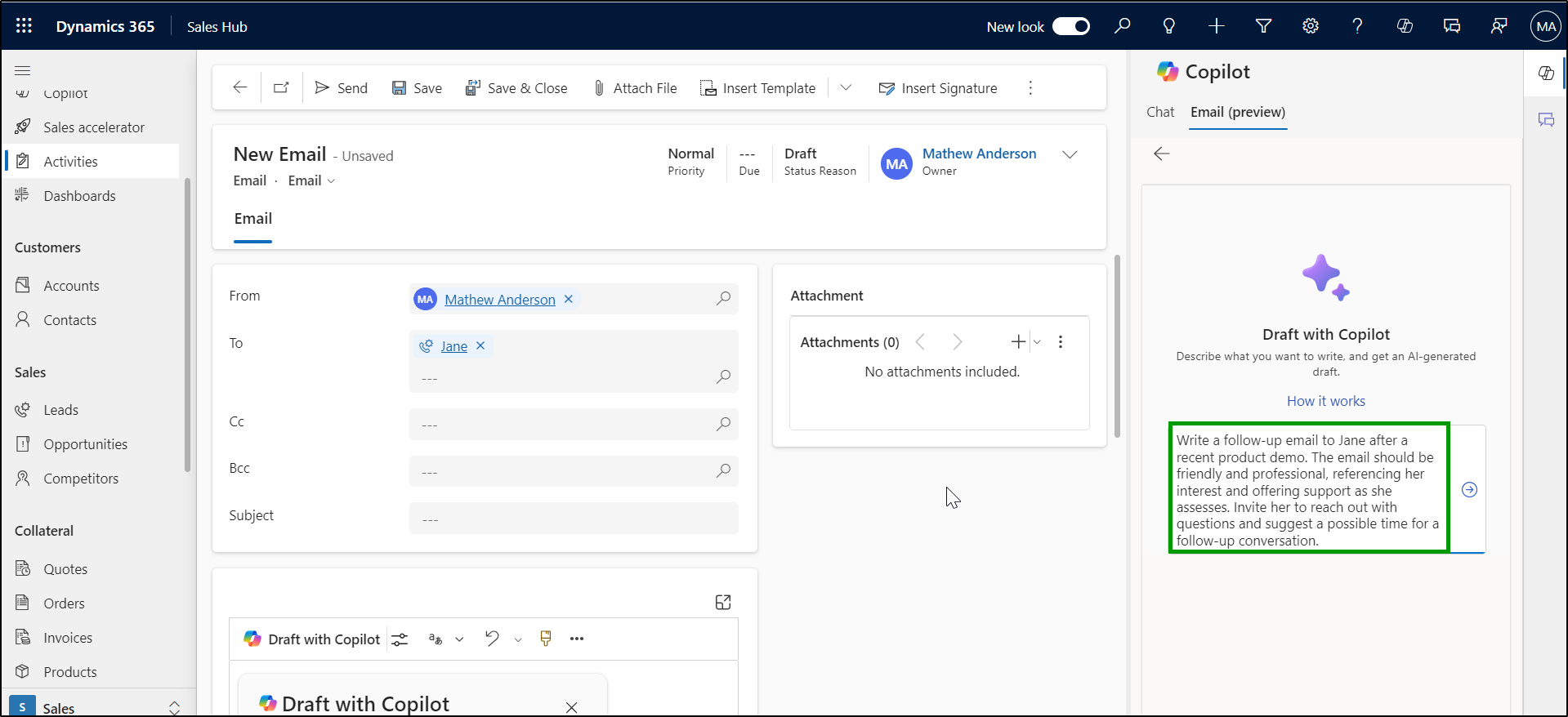The width and height of the screenshot is (1568, 717).
Task: Expand the email editor to full screen
Action: (x=723, y=602)
